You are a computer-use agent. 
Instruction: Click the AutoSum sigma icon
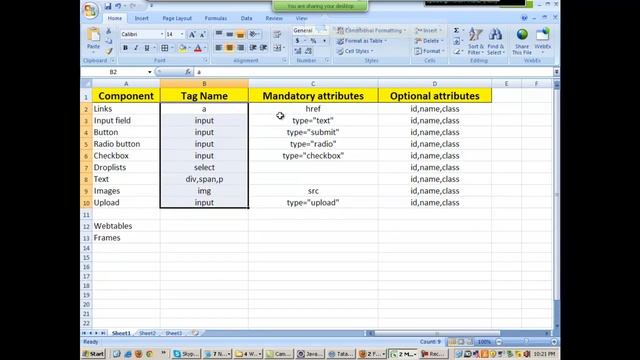pos(456,30)
